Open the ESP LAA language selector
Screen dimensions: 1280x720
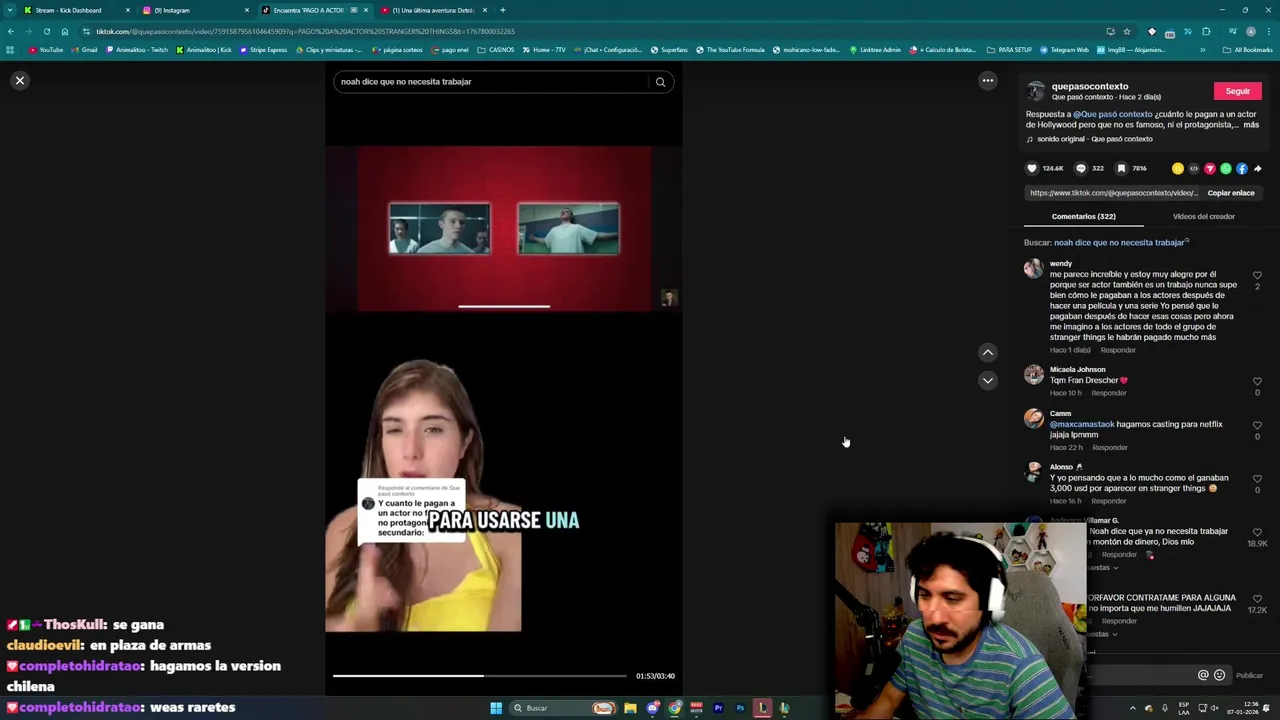coord(1184,708)
